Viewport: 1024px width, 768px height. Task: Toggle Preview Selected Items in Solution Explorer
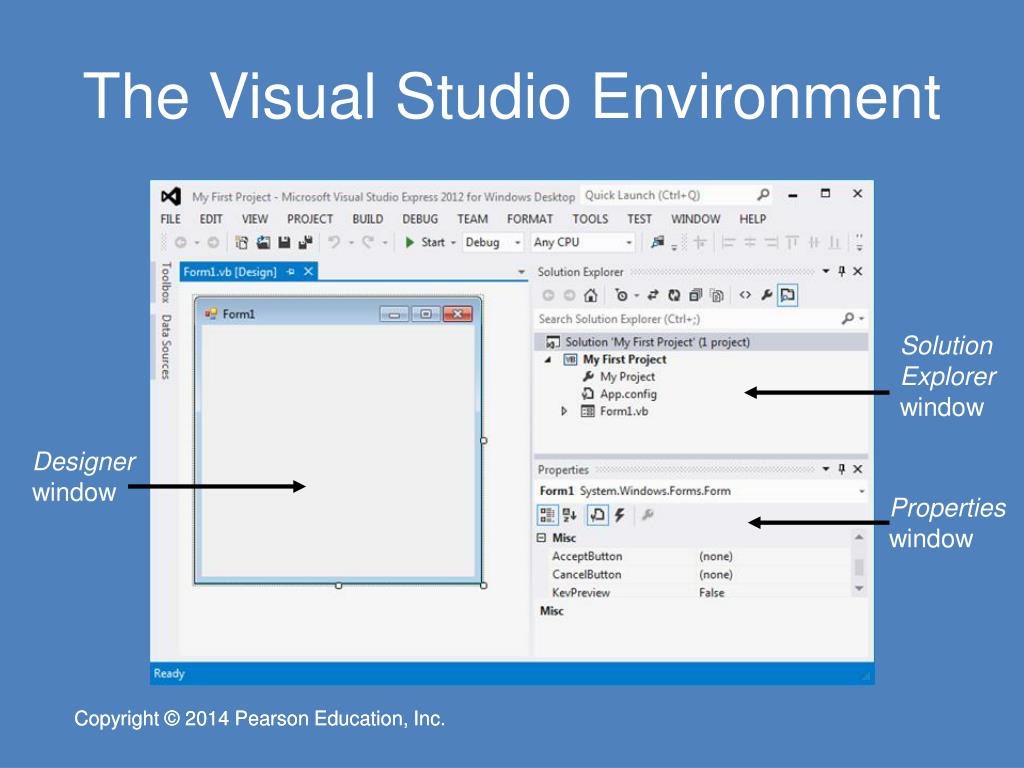[788, 295]
